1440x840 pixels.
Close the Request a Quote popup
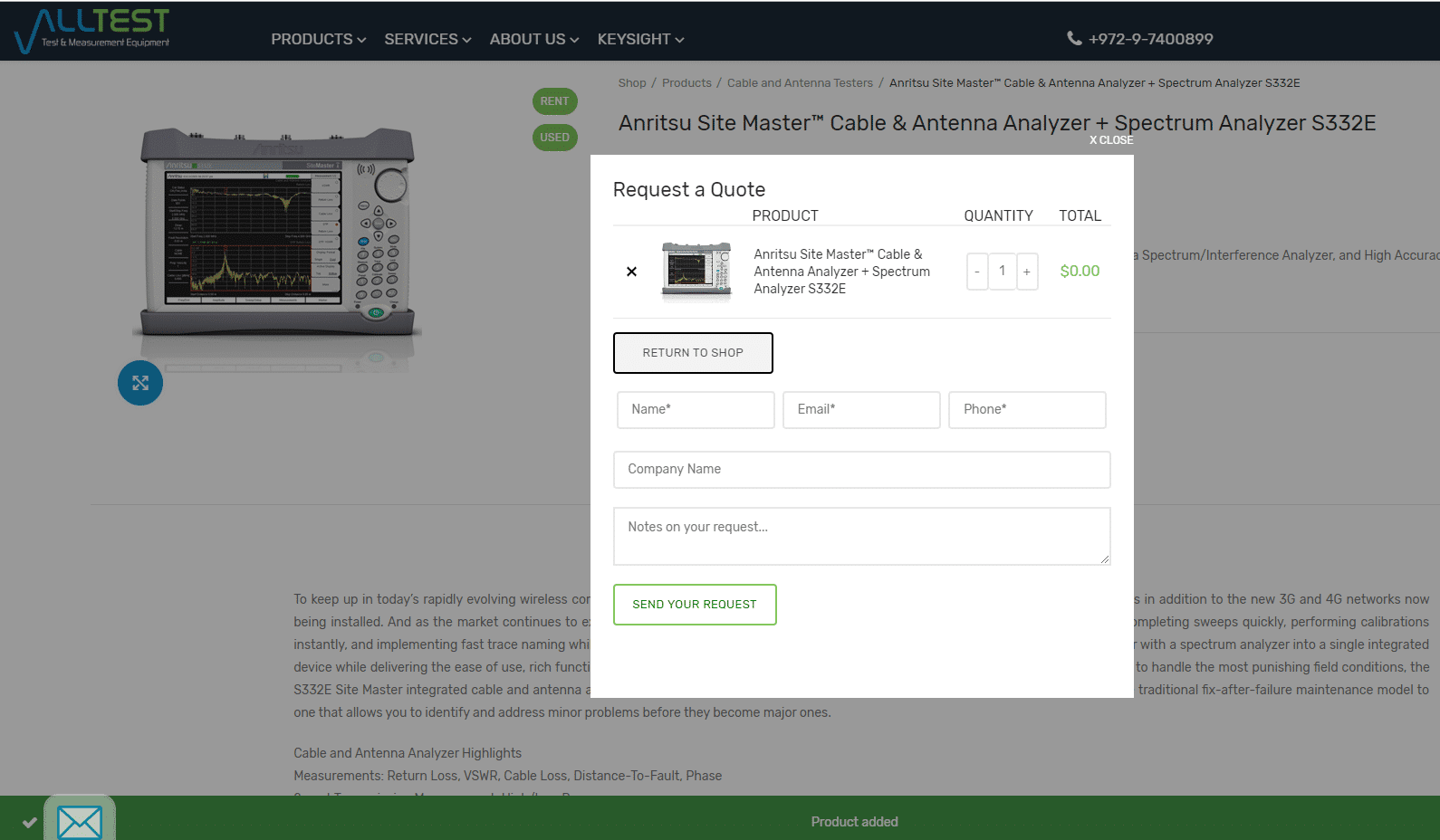pyautogui.click(x=1111, y=140)
